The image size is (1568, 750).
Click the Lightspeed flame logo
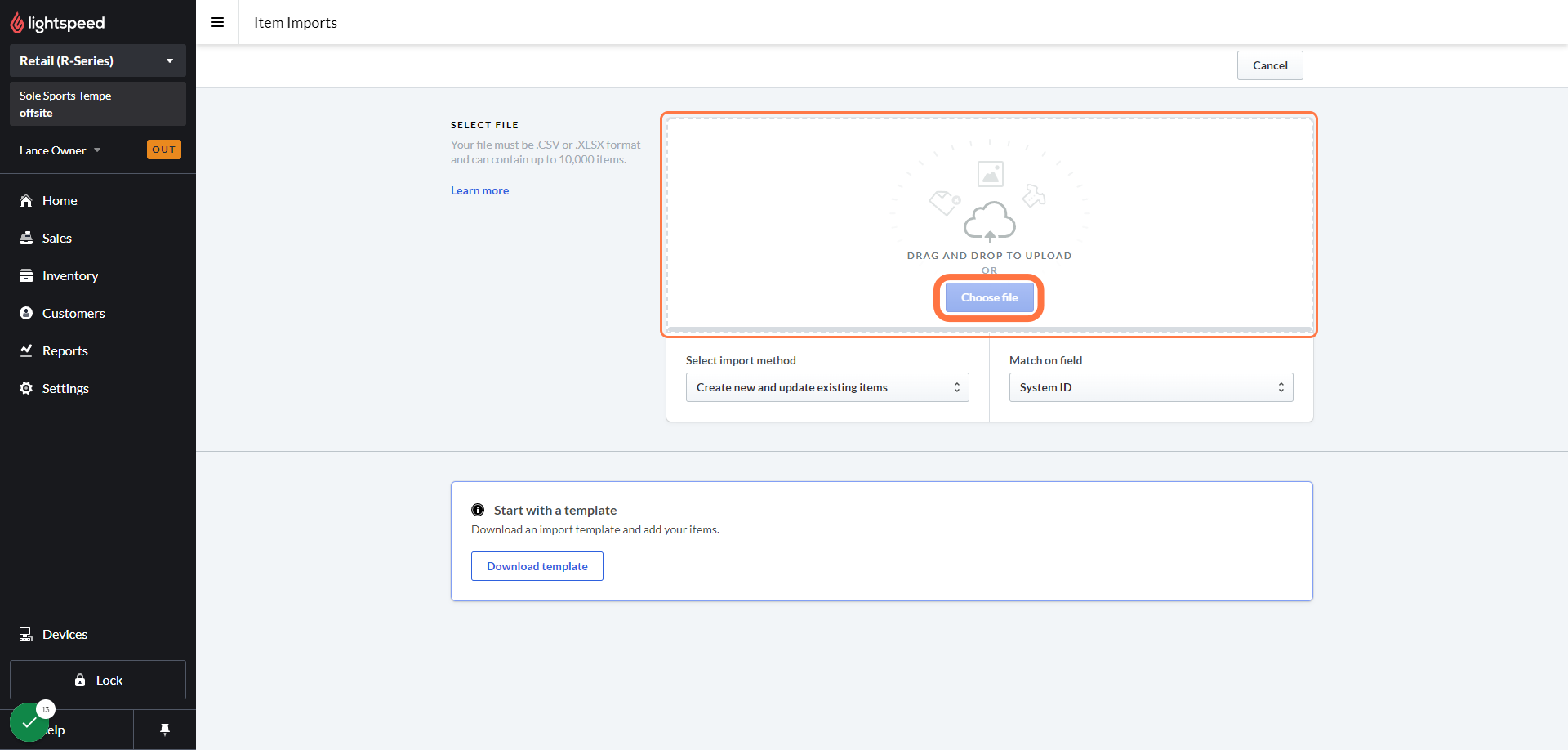tap(17, 23)
